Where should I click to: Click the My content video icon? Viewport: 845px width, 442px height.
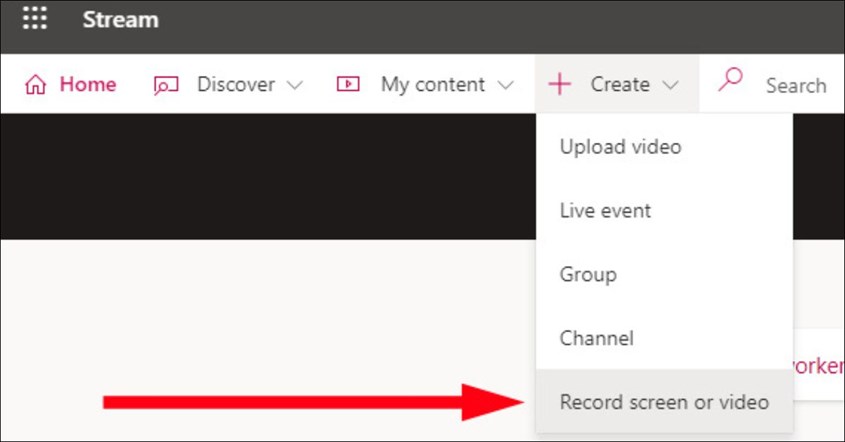click(x=348, y=84)
